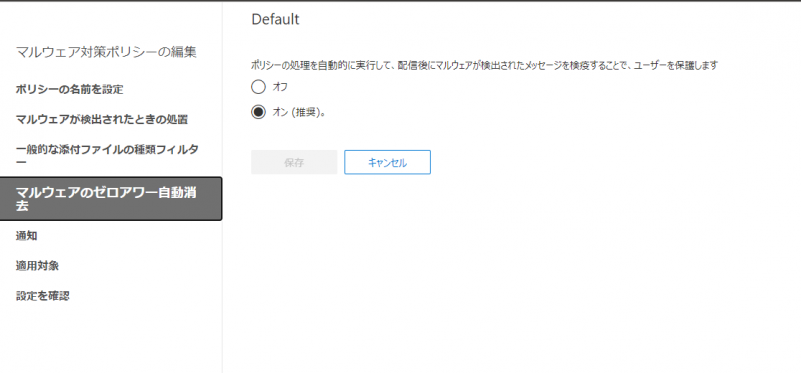Click the blank area below the 設定を確認 item
Screen dimensions: 801x373
click(111, 337)
